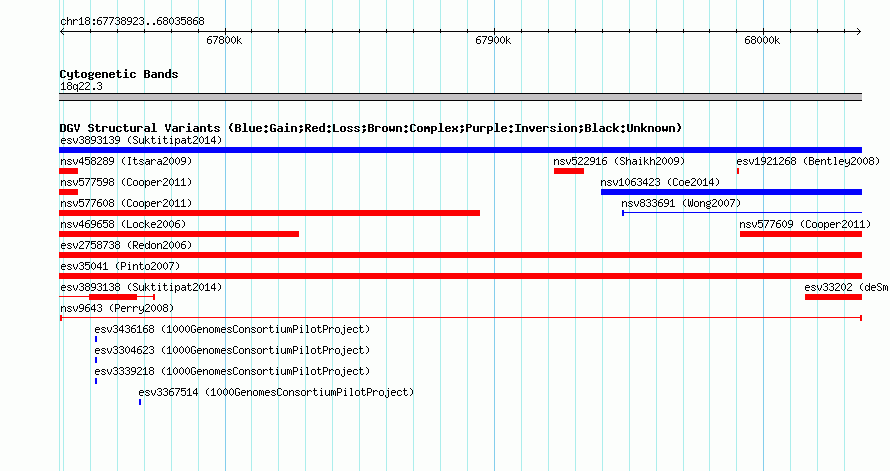Click the 18q22.3 band label
Screen dimensions: 890x471
click(81, 86)
